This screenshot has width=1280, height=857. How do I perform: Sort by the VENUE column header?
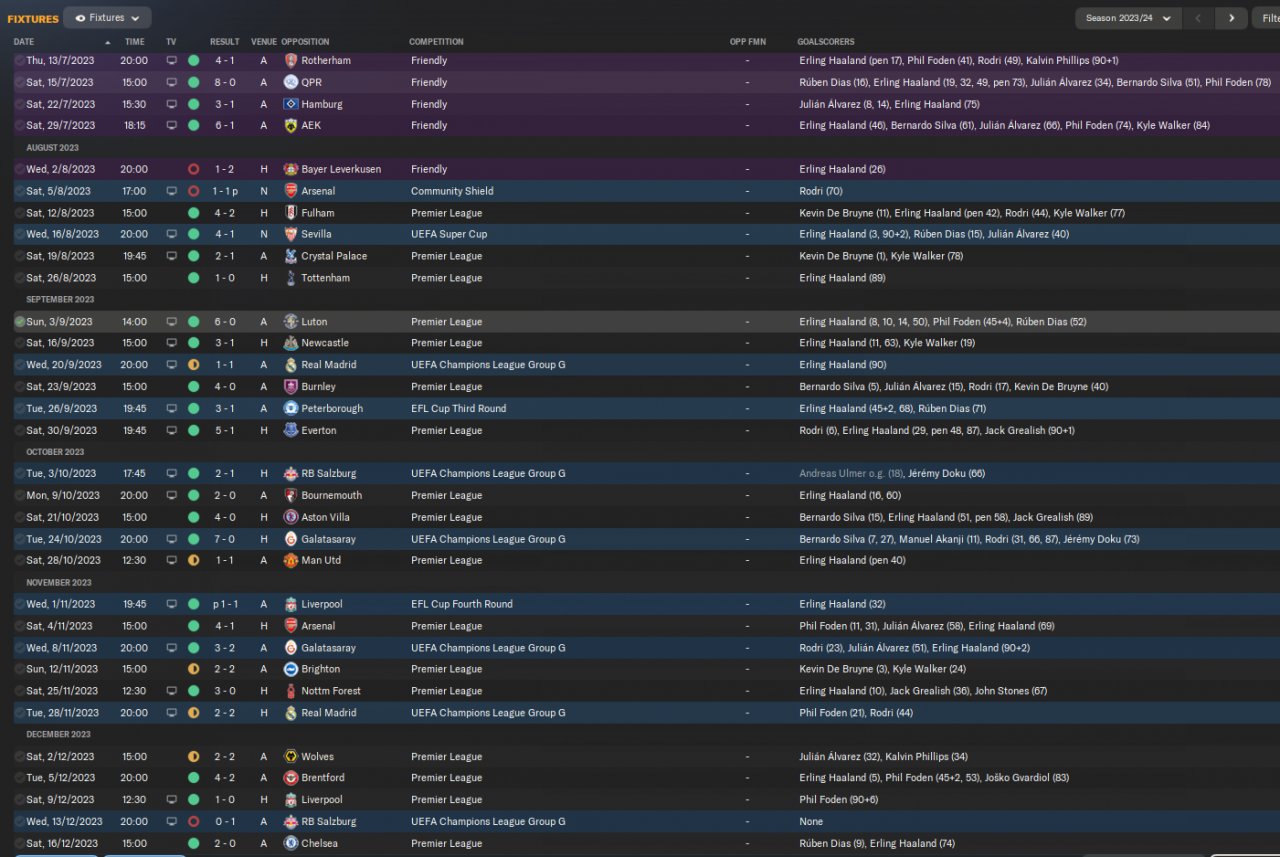pos(264,42)
